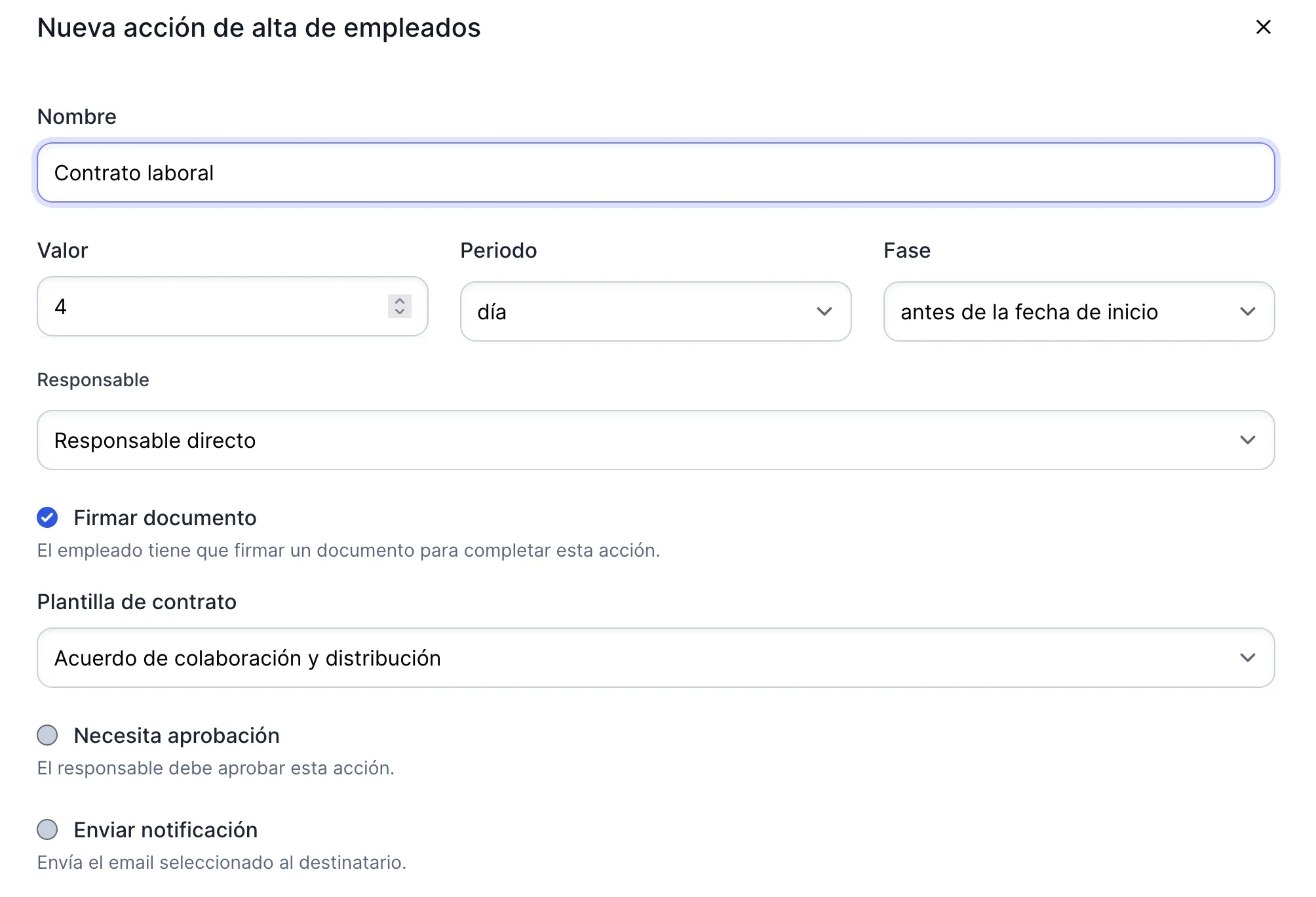Click the chevron in the Periodo select
The image size is (1316, 897).
click(x=824, y=311)
